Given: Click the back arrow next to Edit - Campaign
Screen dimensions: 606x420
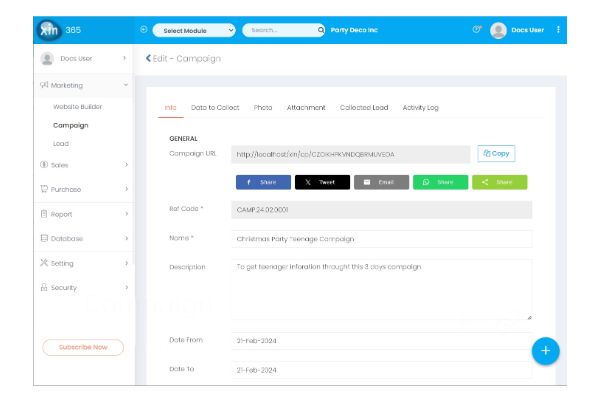Looking at the screenshot, I should point(150,59).
